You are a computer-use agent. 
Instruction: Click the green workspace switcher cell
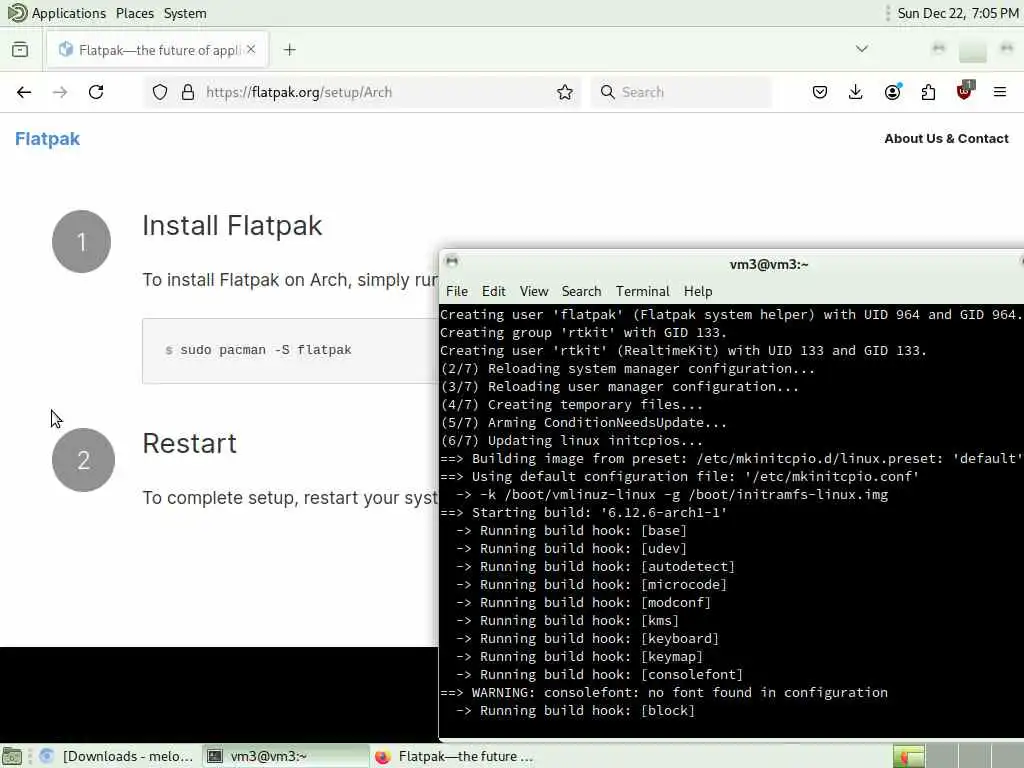pos(908,757)
